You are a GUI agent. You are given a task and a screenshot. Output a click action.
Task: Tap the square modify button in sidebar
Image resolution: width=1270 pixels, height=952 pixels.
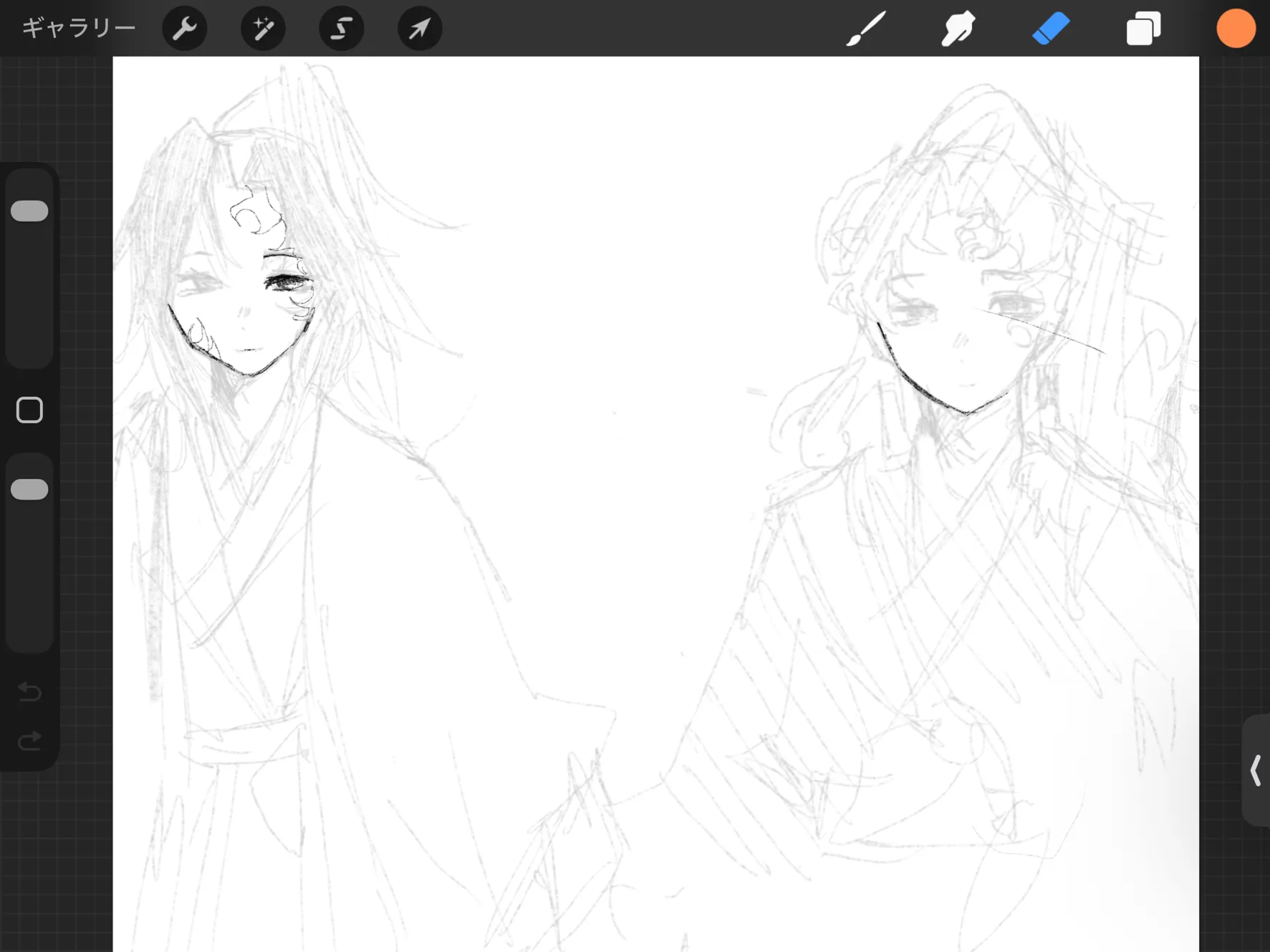pos(29,410)
